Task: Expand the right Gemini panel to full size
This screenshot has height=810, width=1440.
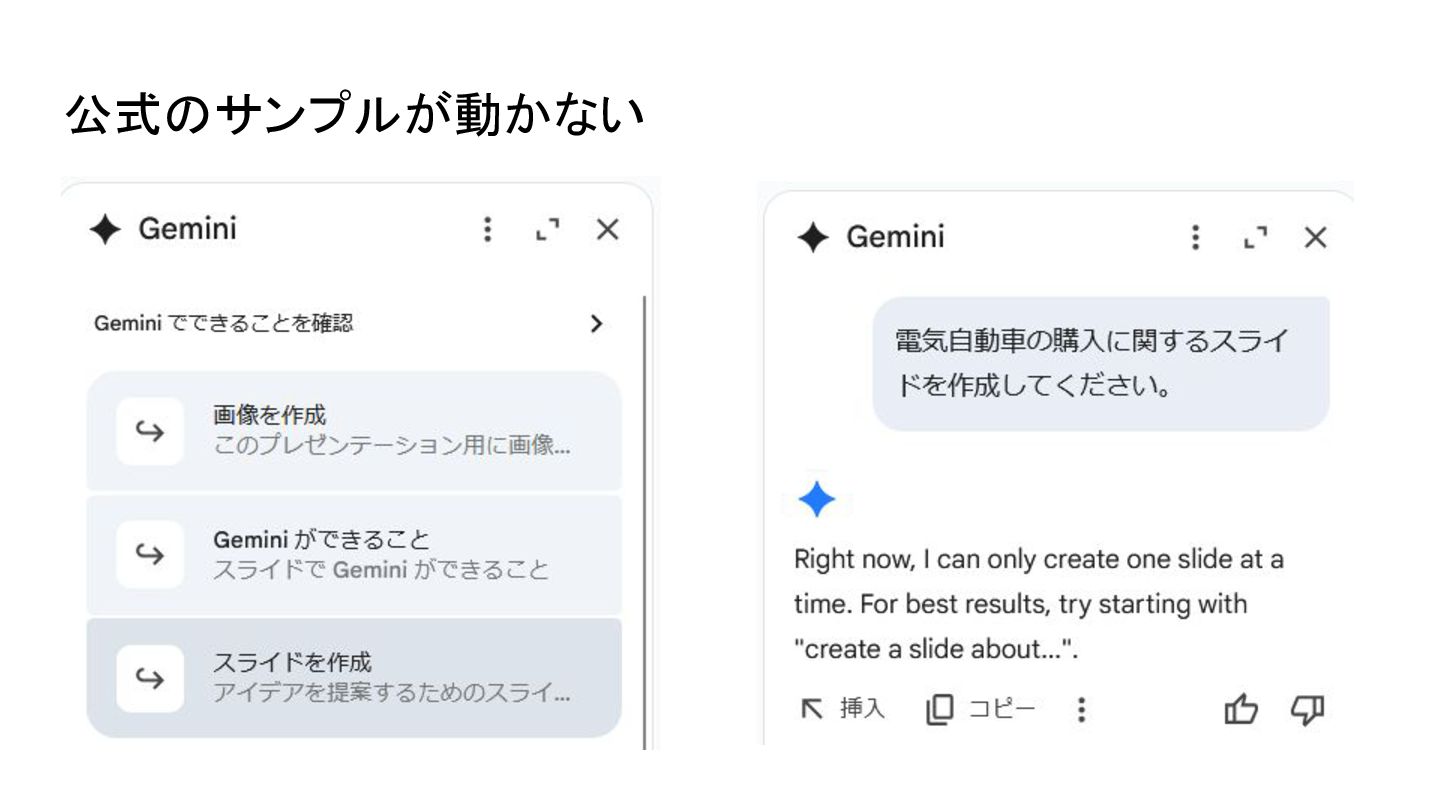Action: (x=1255, y=237)
